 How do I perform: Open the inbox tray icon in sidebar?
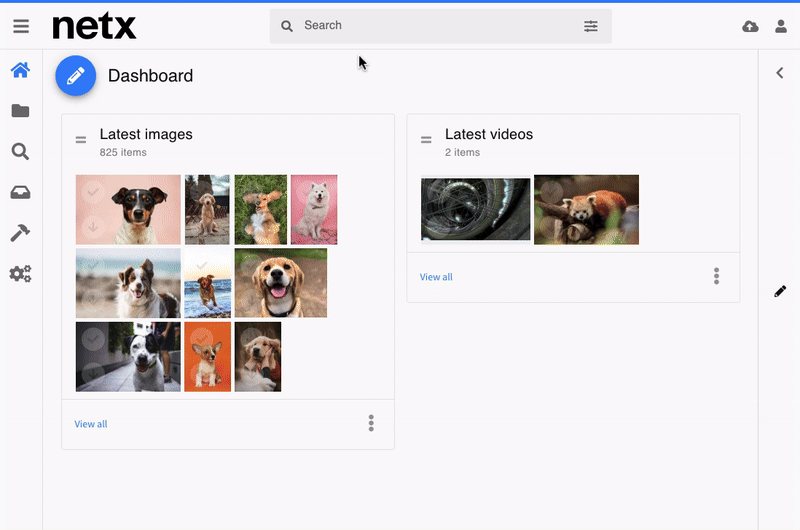click(20, 192)
